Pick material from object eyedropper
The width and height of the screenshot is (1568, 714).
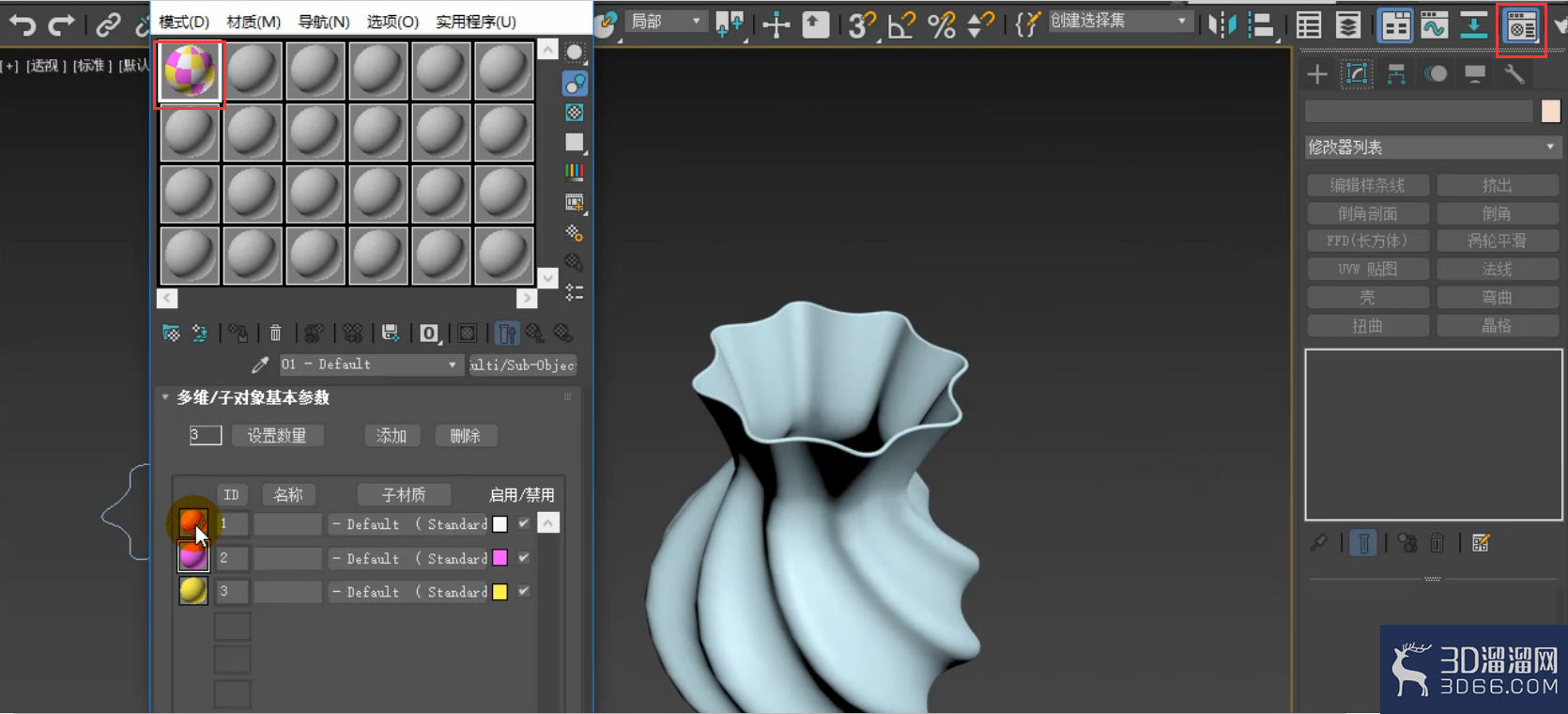(x=260, y=365)
